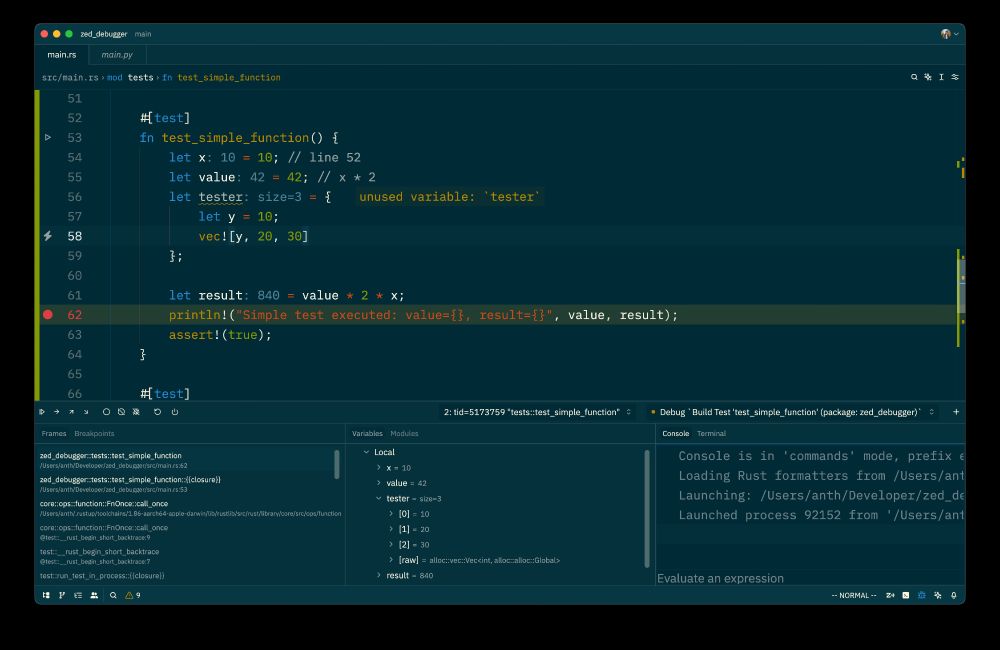Switch to the main.rs tab
Screen dimensions: 1000x650
pos(62,55)
